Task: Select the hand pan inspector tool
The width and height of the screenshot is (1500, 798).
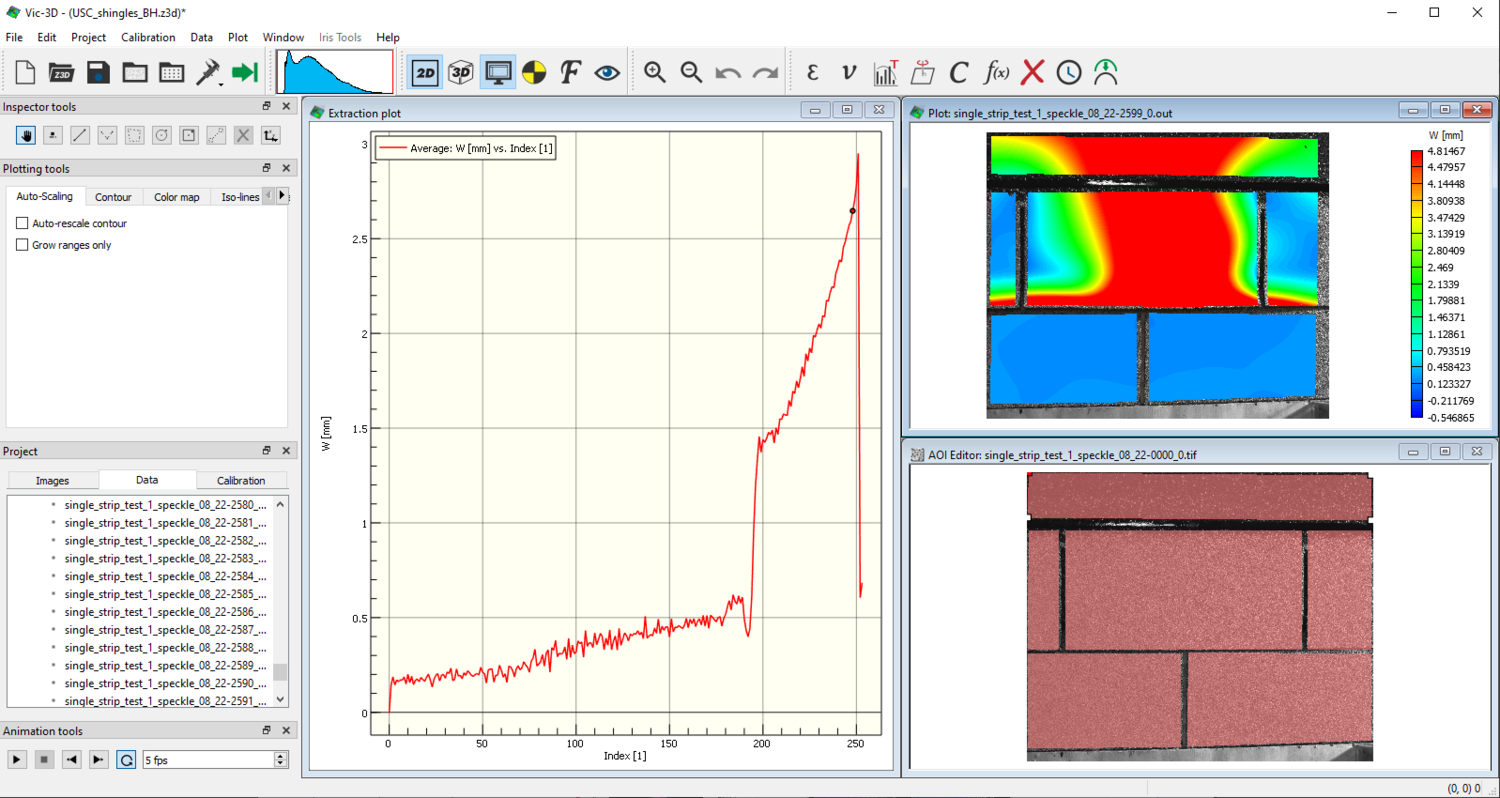Action: click(x=25, y=135)
